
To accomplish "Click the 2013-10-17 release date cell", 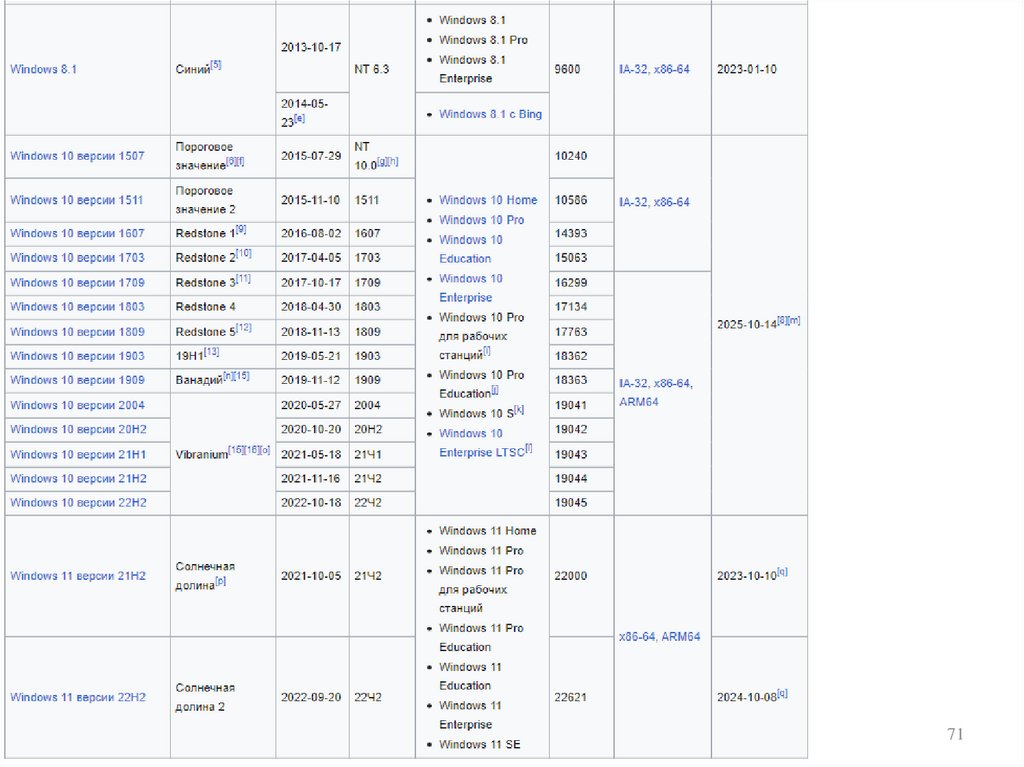I will coord(311,48).
